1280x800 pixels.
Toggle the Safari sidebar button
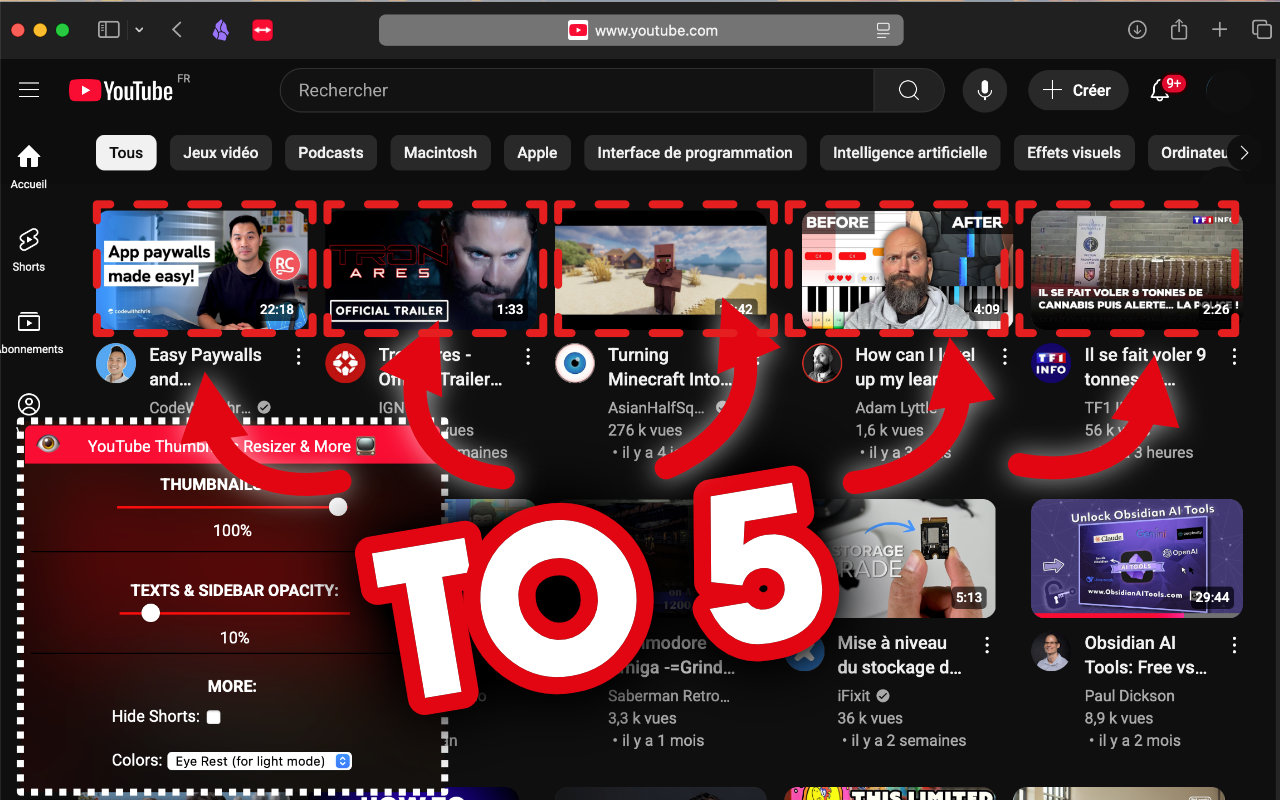[x=108, y=30]
